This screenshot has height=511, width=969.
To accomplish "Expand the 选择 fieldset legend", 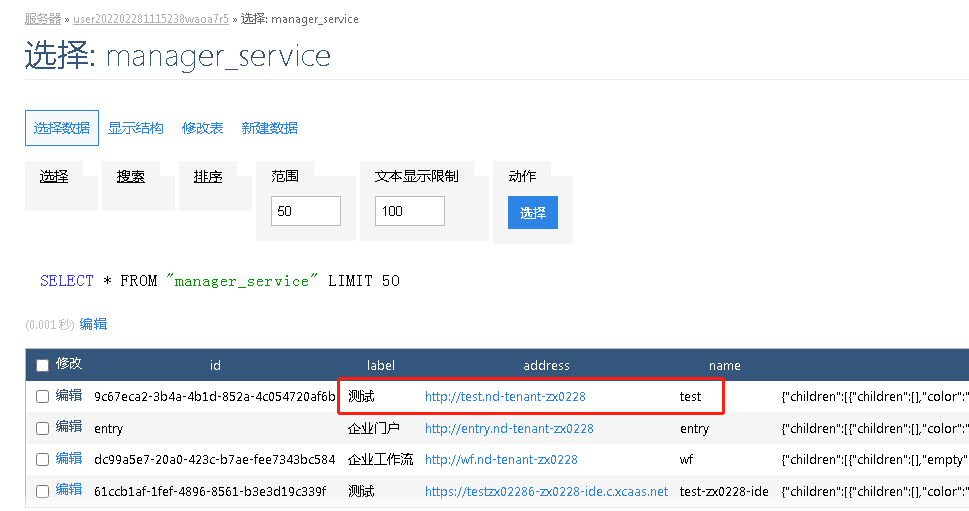I will point(54,176).
